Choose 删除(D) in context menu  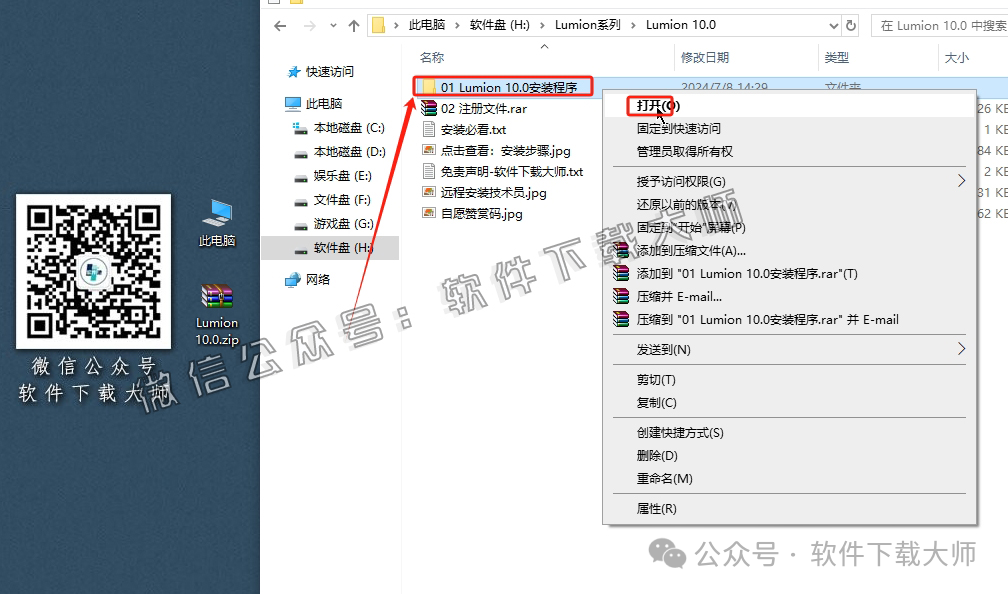coord(657,456)
